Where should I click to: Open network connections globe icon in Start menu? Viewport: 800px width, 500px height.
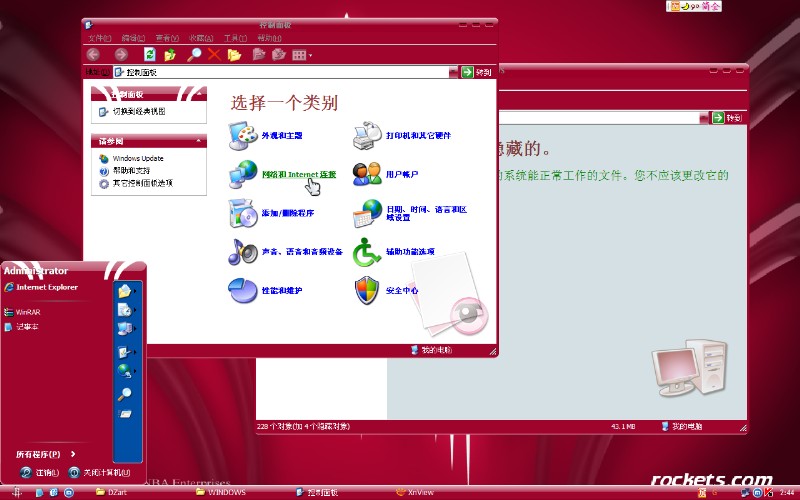point(125,370)
